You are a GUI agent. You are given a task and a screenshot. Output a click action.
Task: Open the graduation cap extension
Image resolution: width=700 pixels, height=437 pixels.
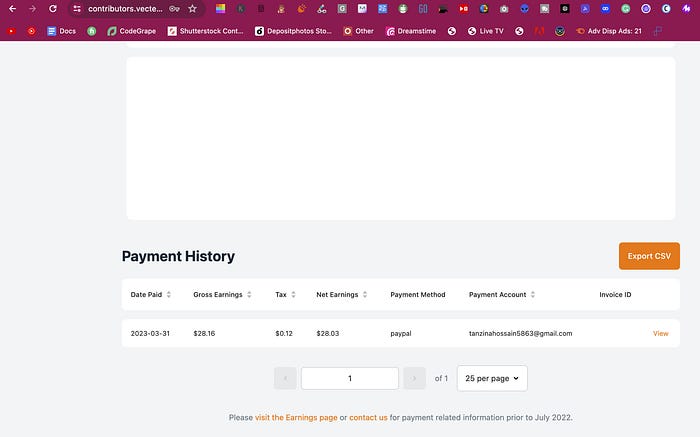(x=443, y=8)
